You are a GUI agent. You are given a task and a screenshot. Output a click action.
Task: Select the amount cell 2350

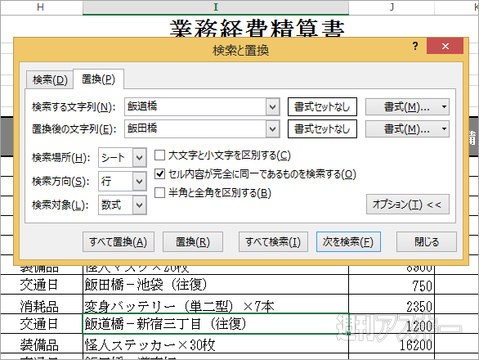click(x=392, y=305)
